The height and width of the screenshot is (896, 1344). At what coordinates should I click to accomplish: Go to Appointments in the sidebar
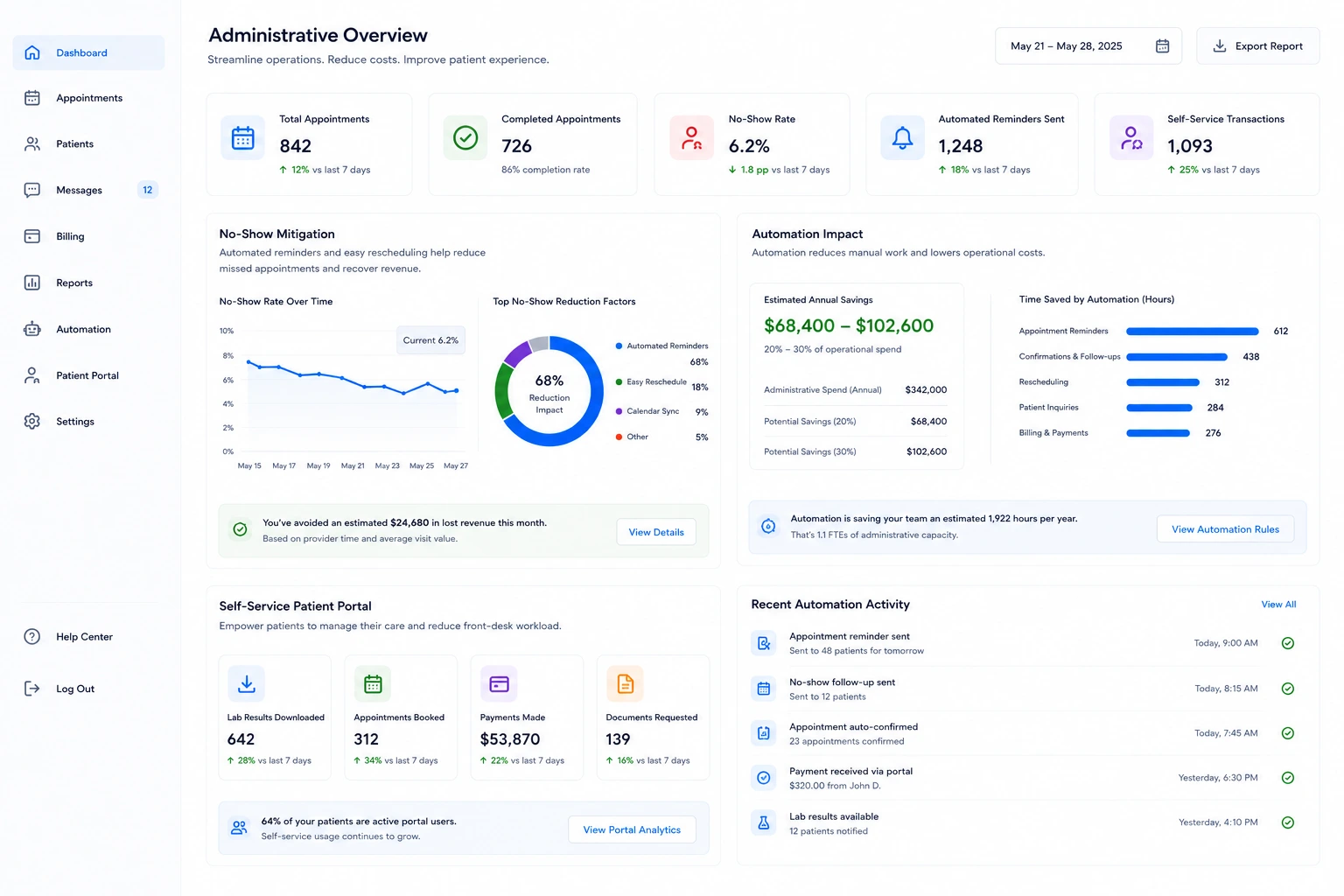[88, 98]
